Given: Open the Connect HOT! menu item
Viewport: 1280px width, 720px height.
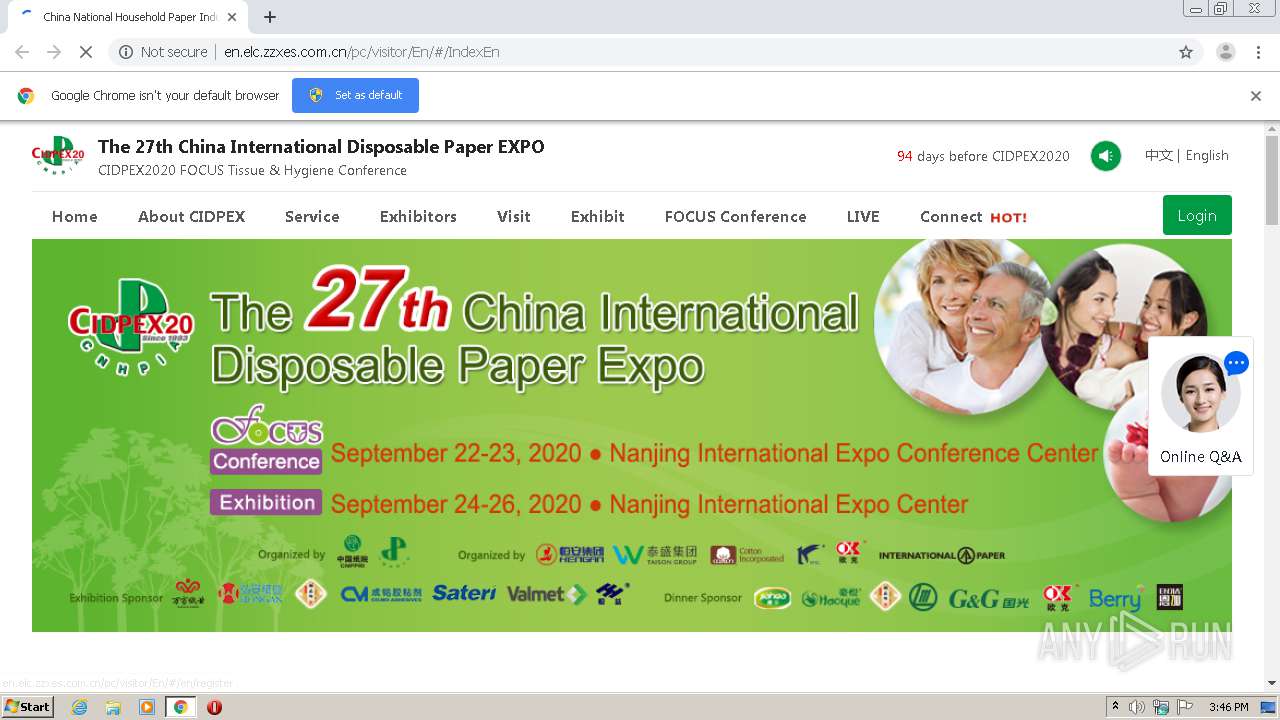Looking at the screenshot, I should (973, 216).
